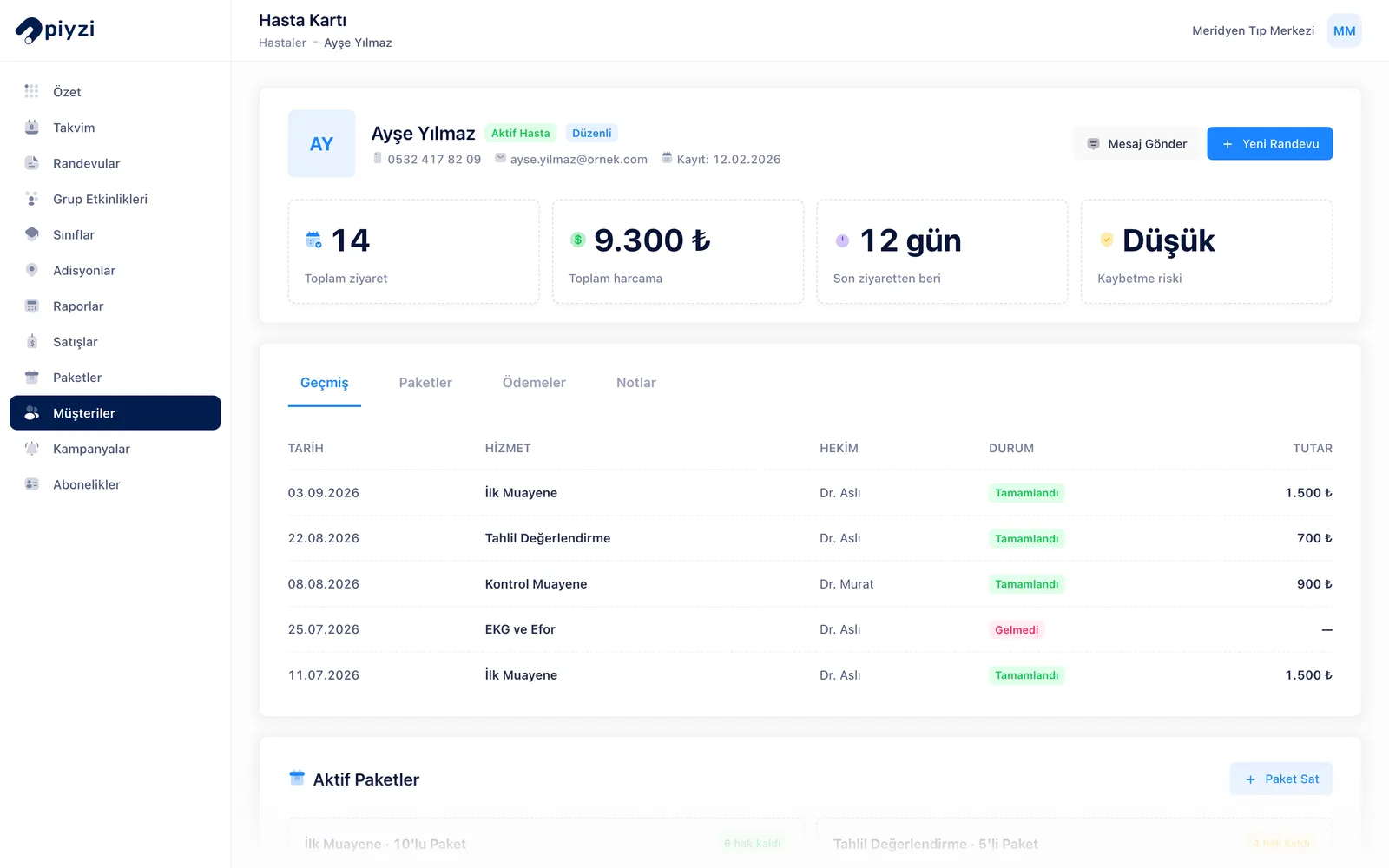This screenshot has width=1389, height=868.
Task: Click the Paket Sat button
Action: point(1281,779)
